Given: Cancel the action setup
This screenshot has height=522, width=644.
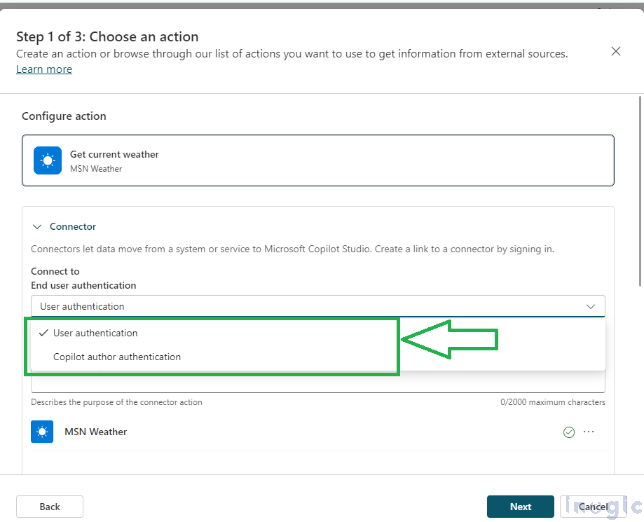Looking at the screenshot, I should point(593,506).
